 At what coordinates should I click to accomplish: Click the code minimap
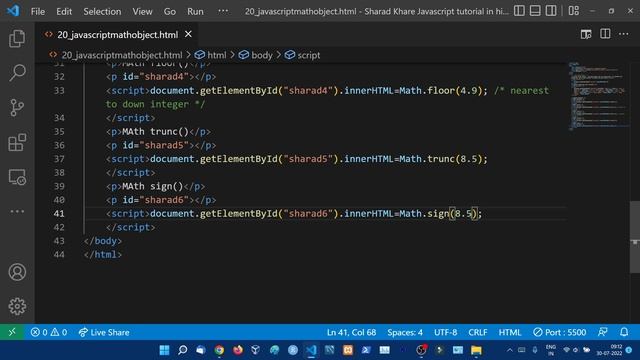pyautogui.click(x=598, y=96)
